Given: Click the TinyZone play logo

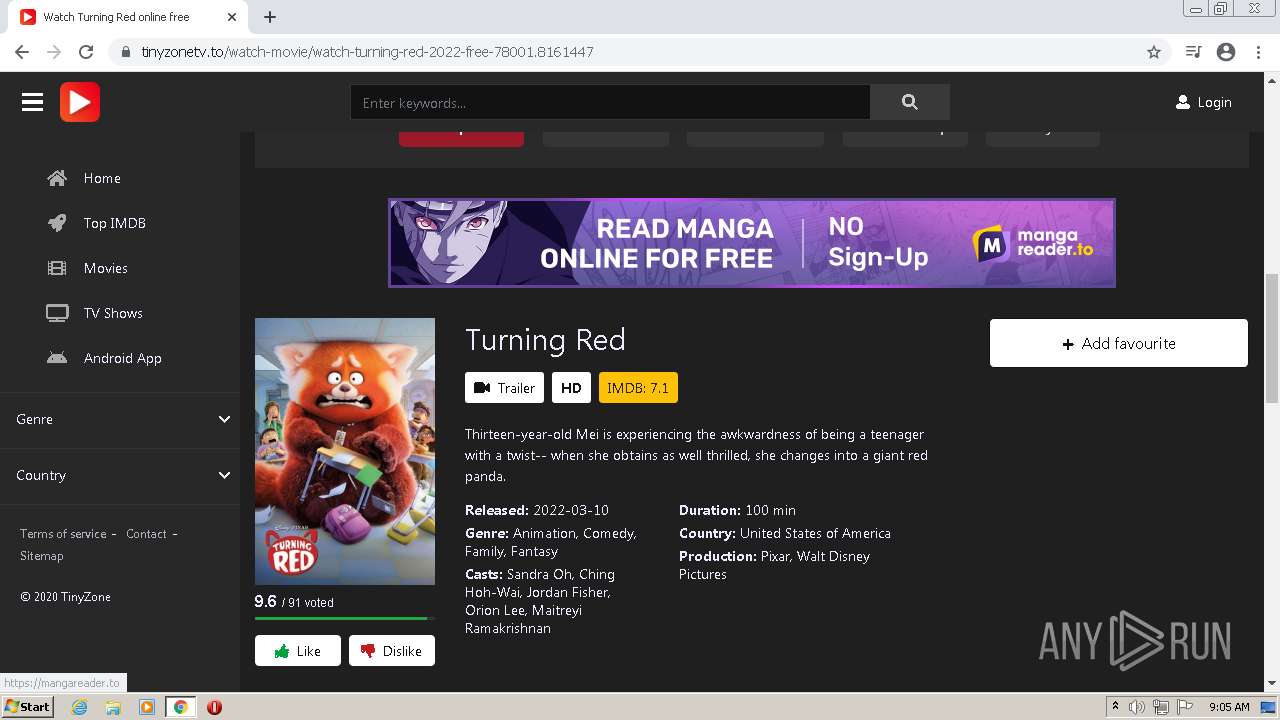Looking at the screenshot, I should 80,102.
